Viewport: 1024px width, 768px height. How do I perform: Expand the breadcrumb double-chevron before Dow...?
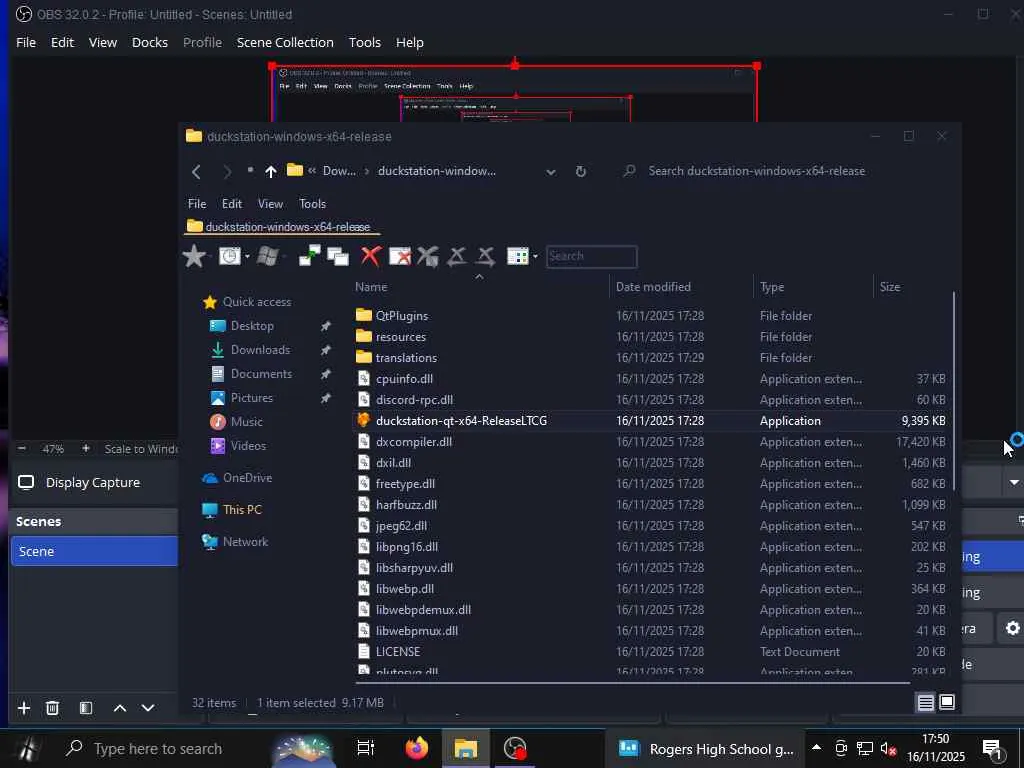click(312, 170)
